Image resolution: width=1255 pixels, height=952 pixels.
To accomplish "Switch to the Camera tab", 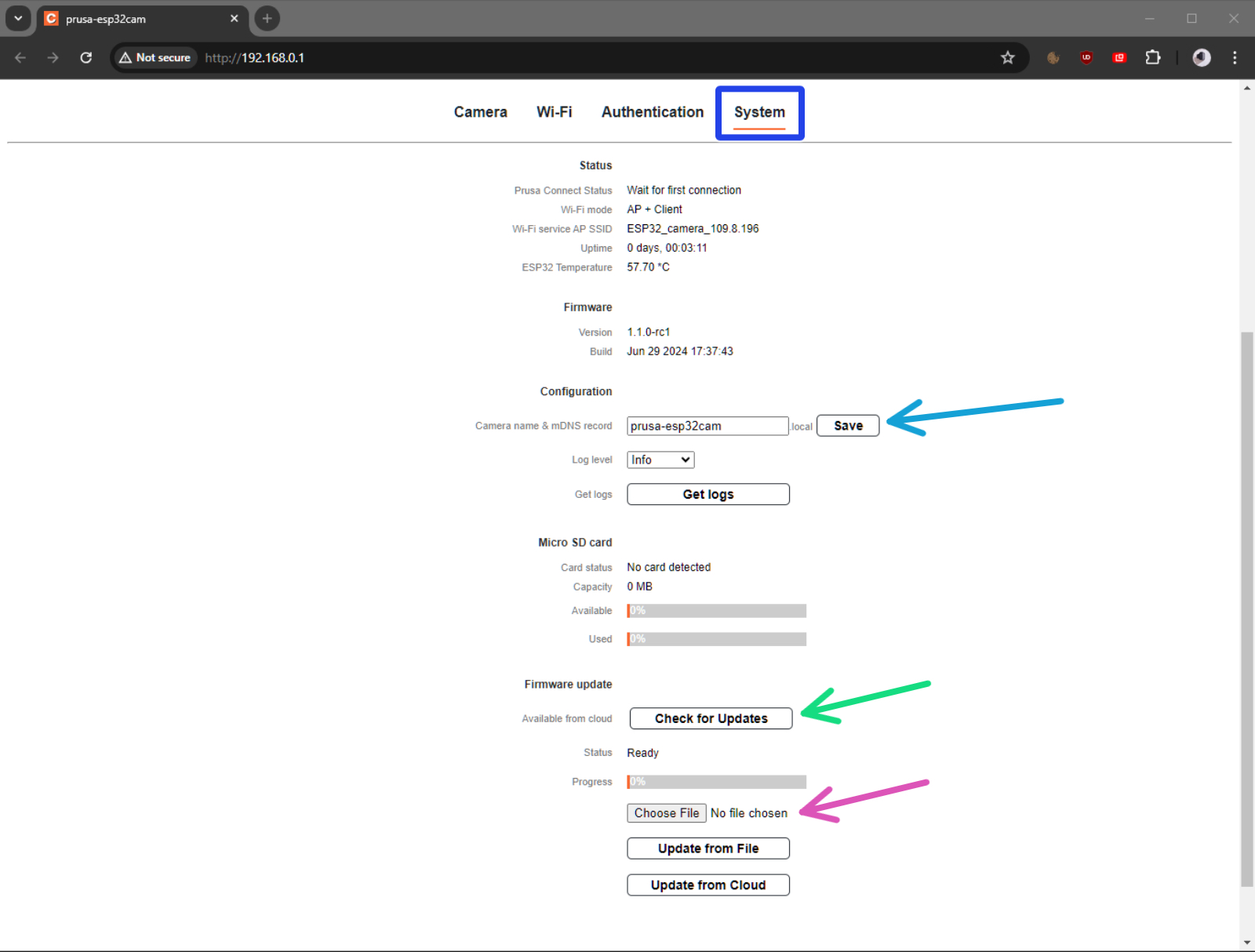I will point(480,112).
